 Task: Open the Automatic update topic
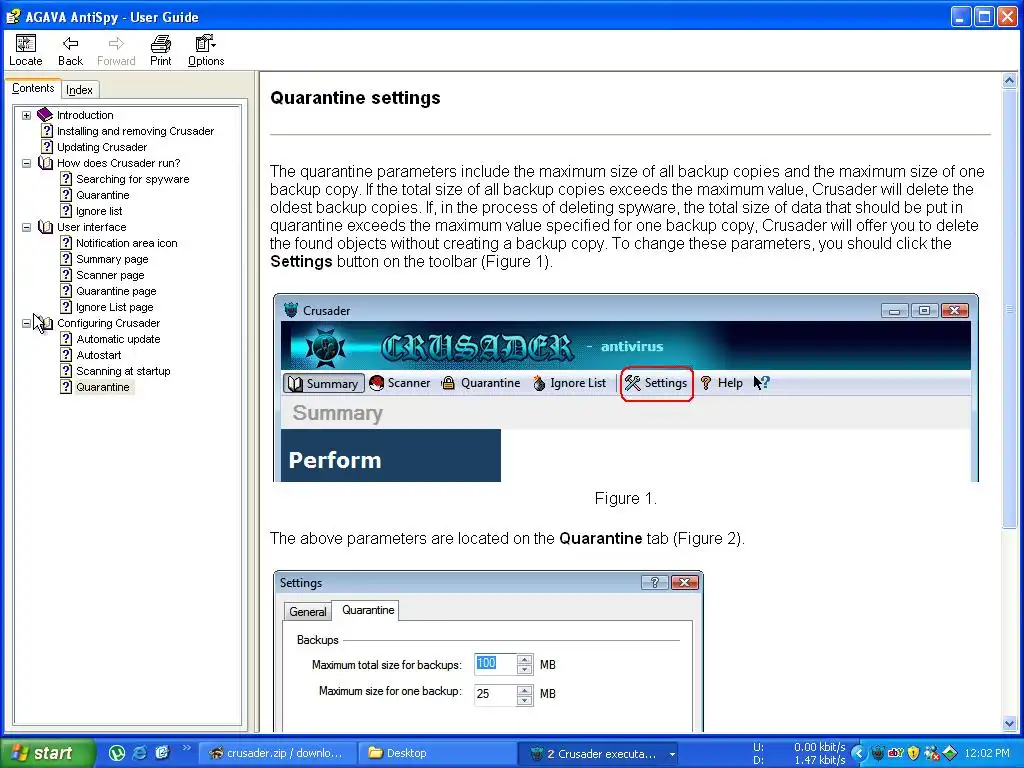[x=118, y=339]
